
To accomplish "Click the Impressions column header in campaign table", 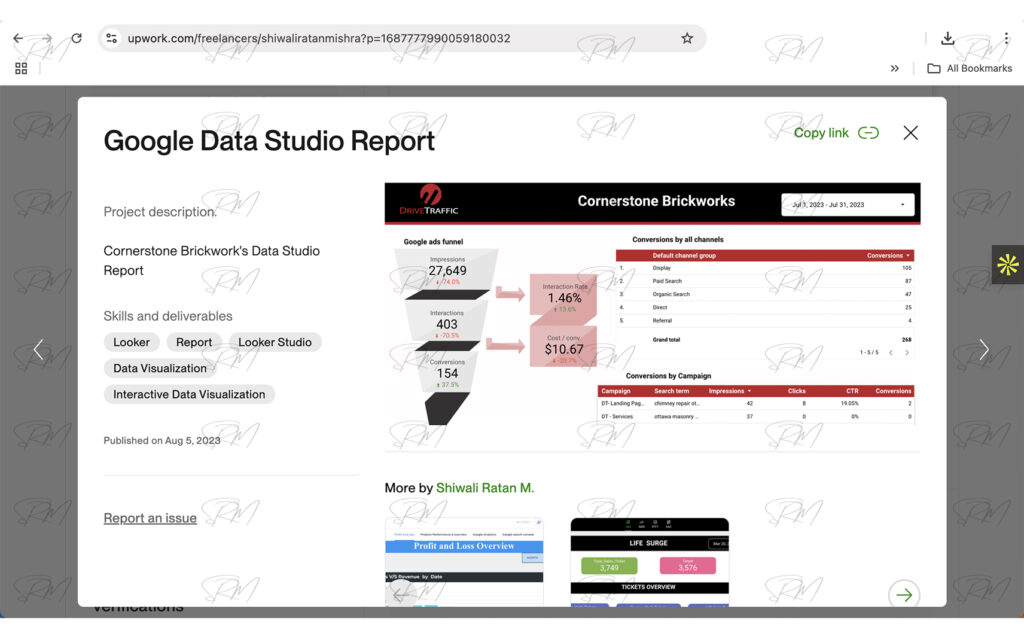I will (x=729, y=391).
